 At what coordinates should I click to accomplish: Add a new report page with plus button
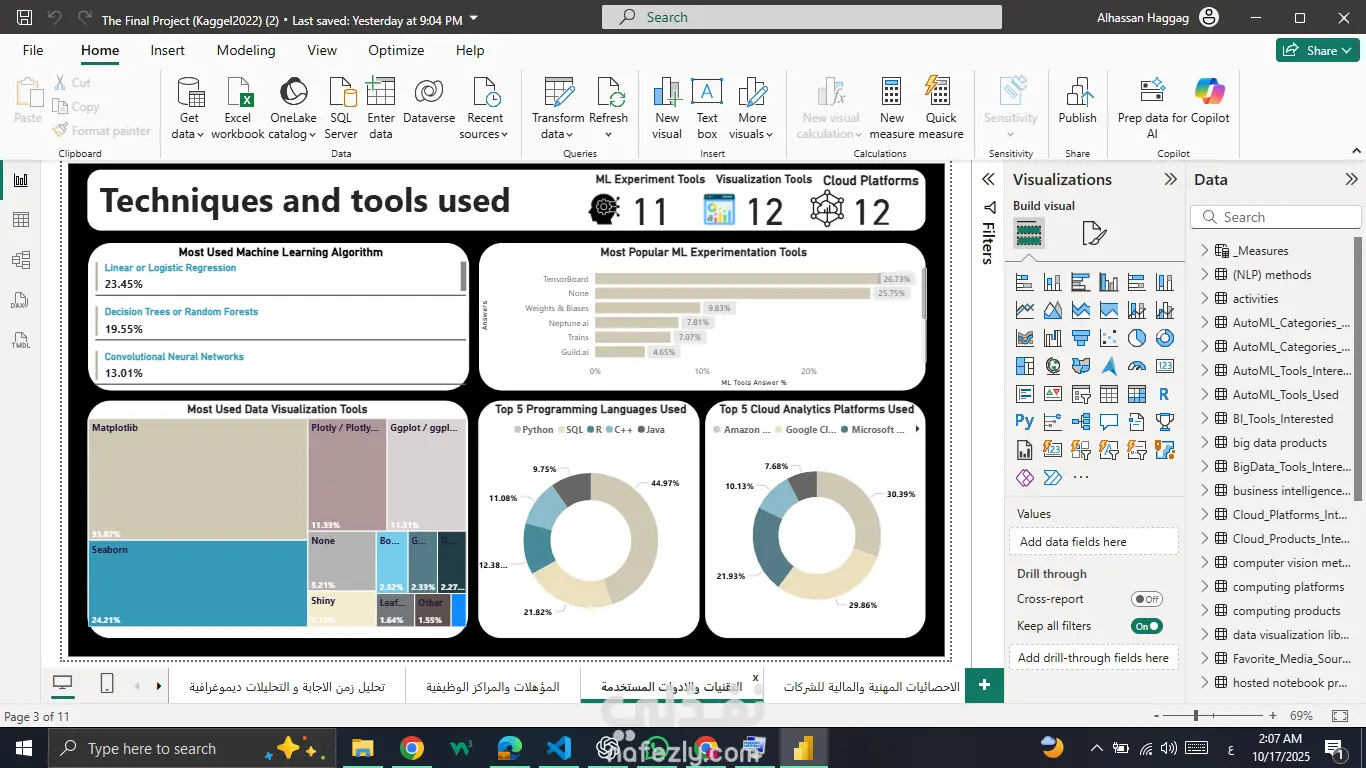(x=984, y=685)
